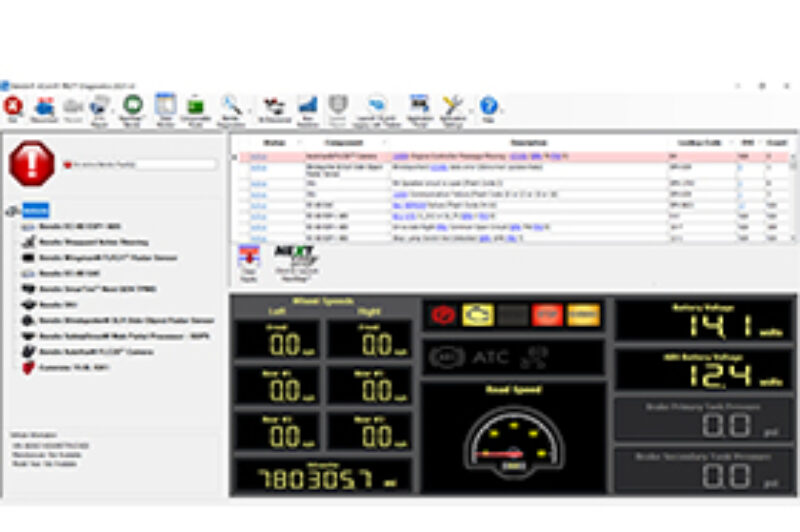The image size is (800, 532).
Task: Open the Status column filter dropdown
Action: (300, 143)
